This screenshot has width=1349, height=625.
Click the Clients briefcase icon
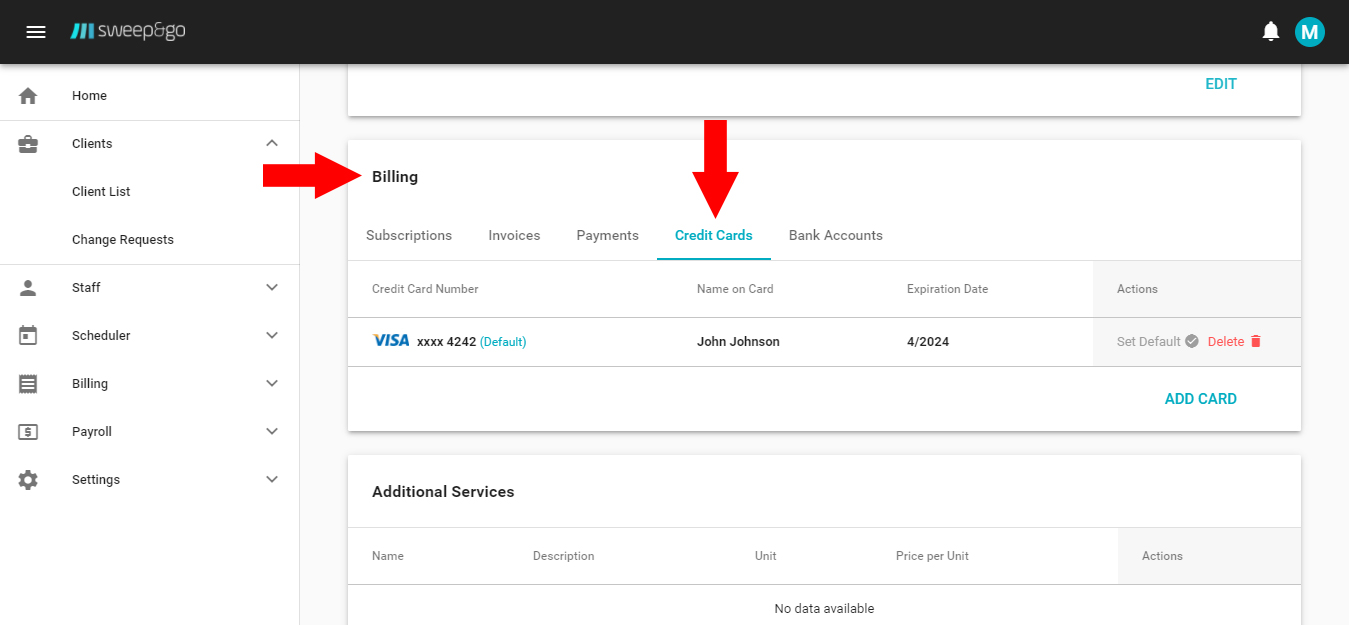point(28,144)
